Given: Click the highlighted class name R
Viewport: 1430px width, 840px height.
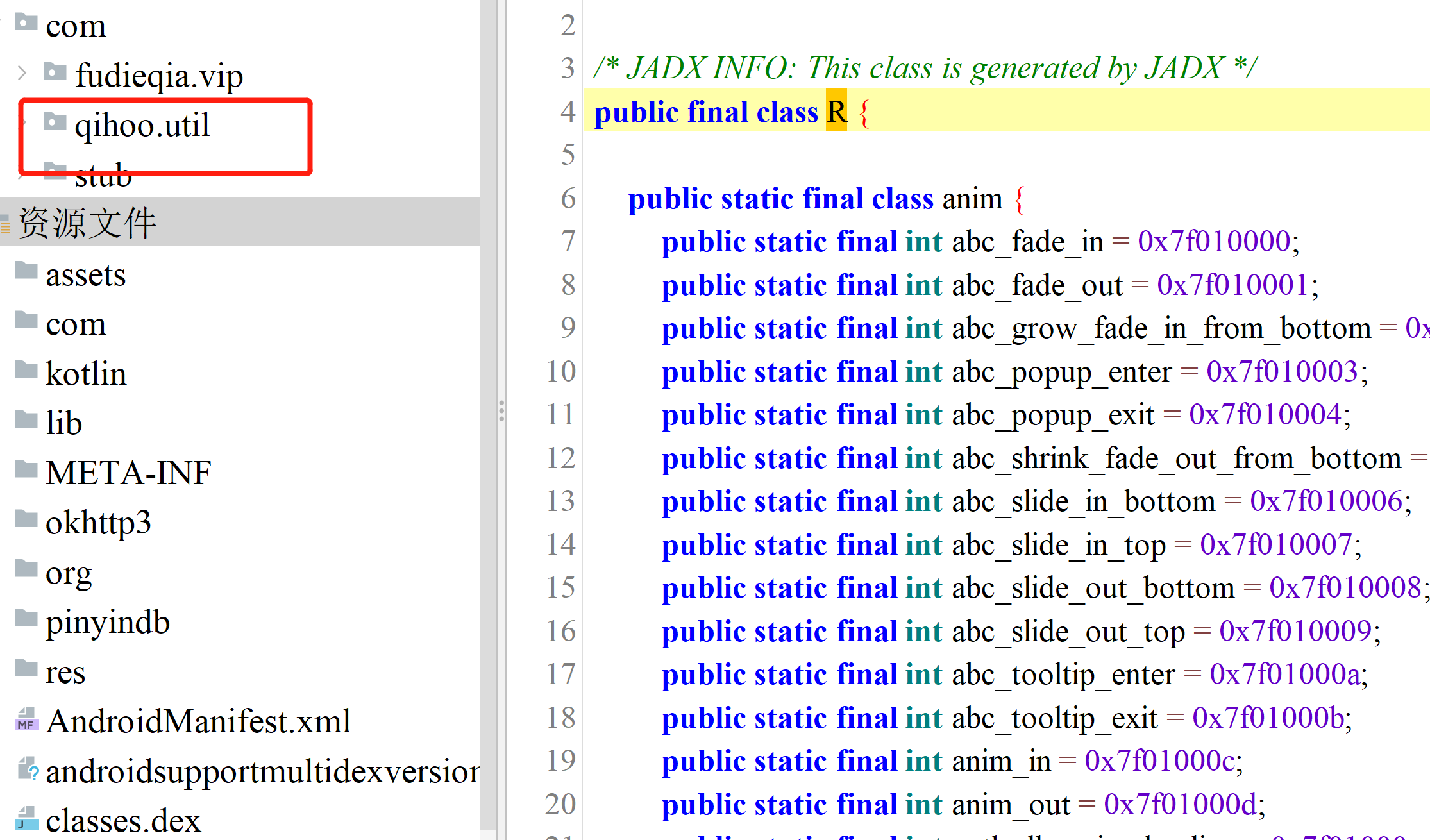Looking at the screenshot, I should point(836,111).
